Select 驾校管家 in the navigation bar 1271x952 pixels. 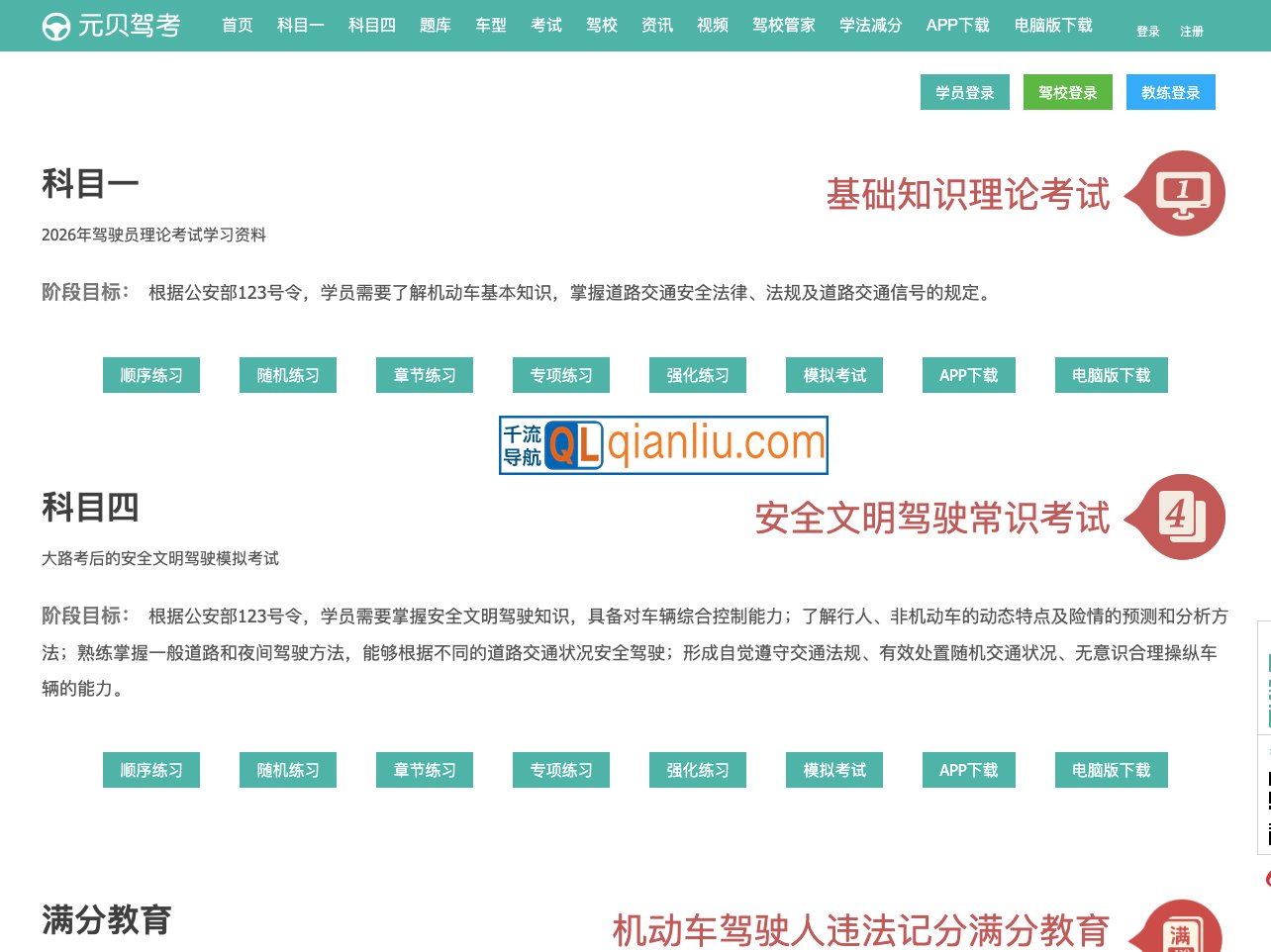click(783, 26)
